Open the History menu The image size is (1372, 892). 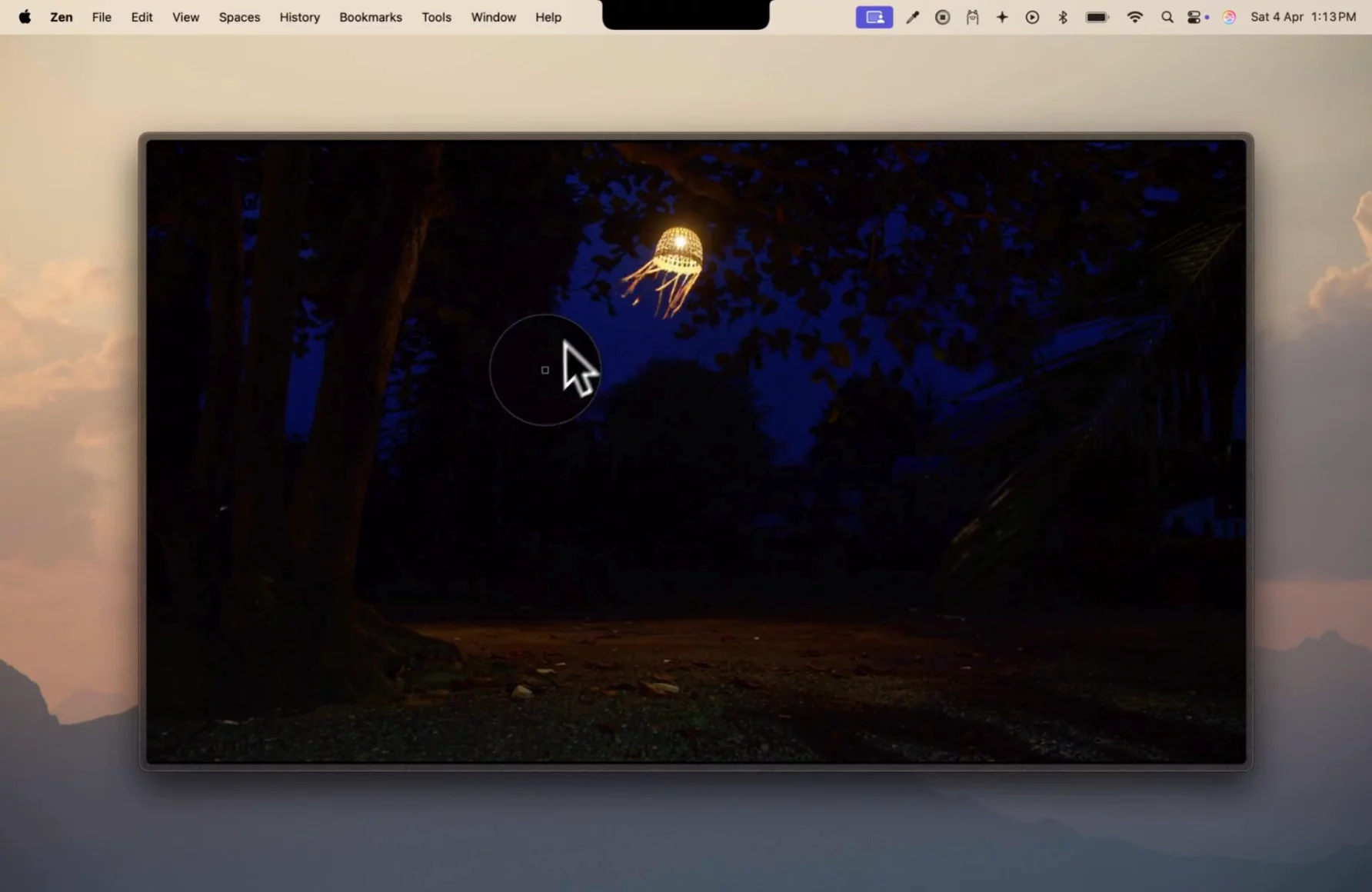(299, 17)
